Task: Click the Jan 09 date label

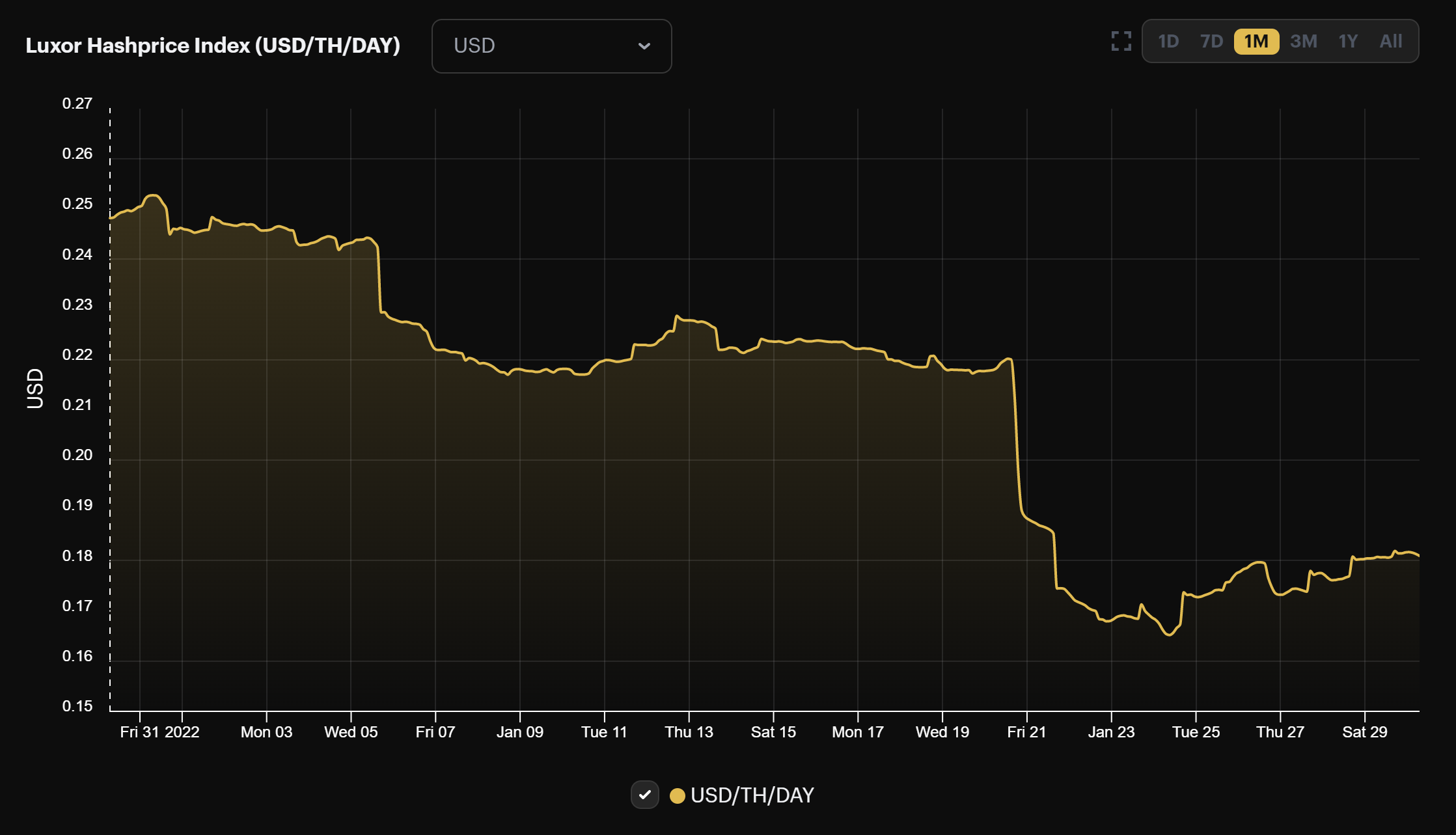Action: [x=520, y=732]
